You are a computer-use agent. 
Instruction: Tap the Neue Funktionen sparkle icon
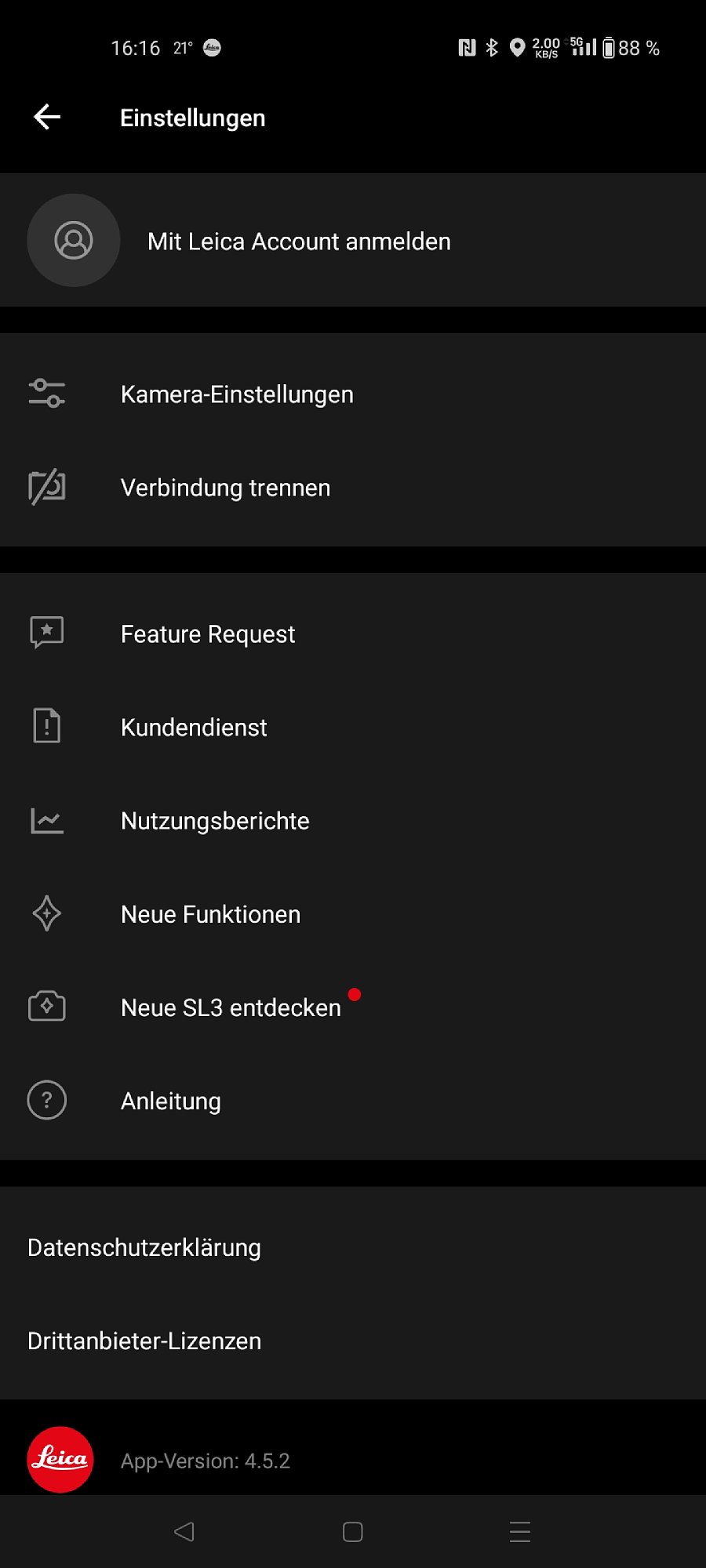[x=47, y=913]
